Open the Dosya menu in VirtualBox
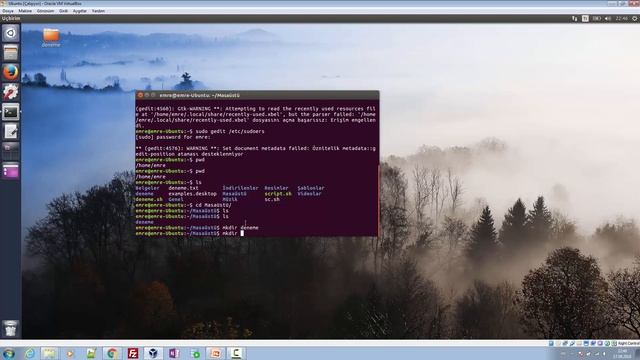Screen dimensions: 640x360 (8, 11)
